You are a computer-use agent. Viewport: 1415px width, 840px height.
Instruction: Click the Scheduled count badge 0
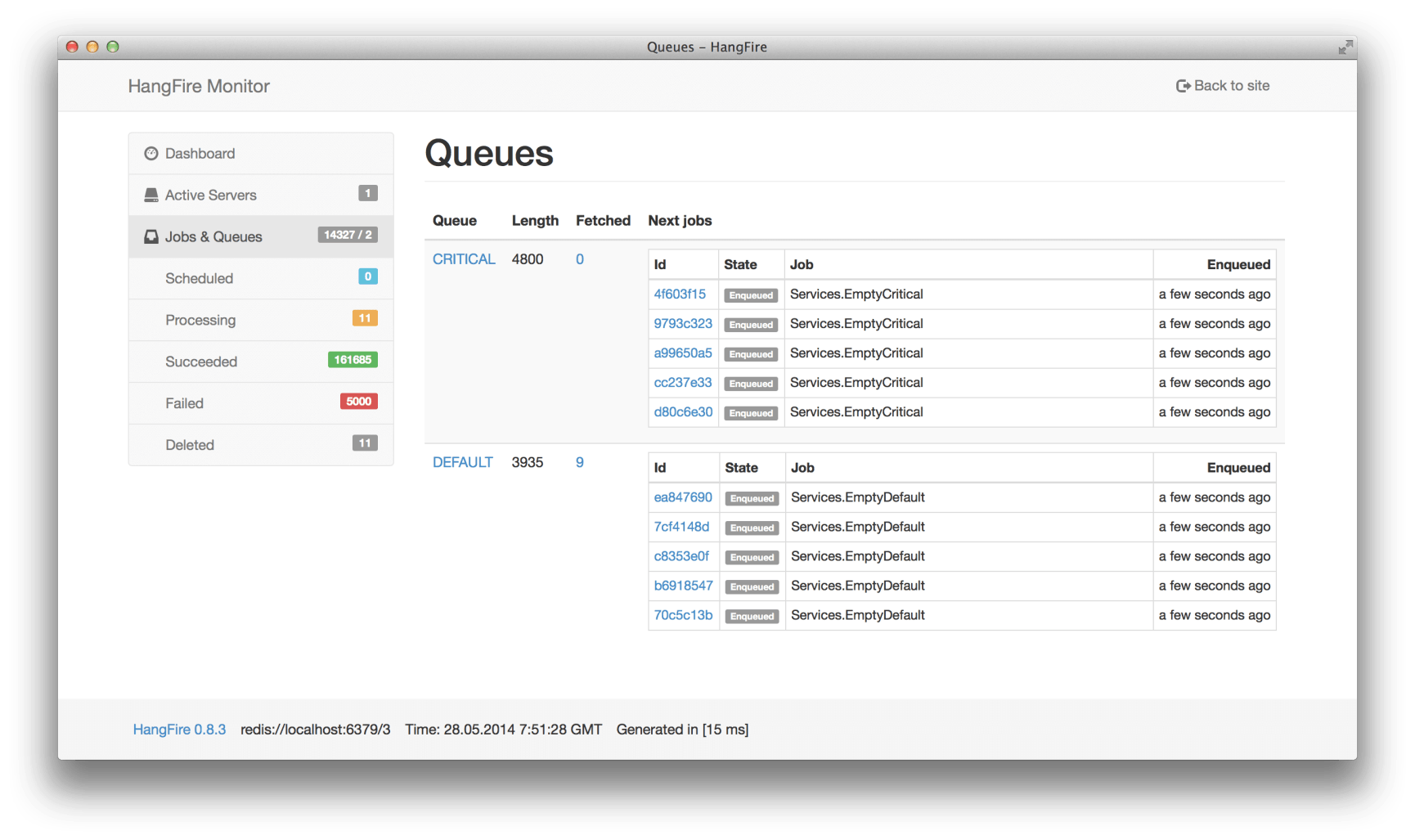(368, 277)
